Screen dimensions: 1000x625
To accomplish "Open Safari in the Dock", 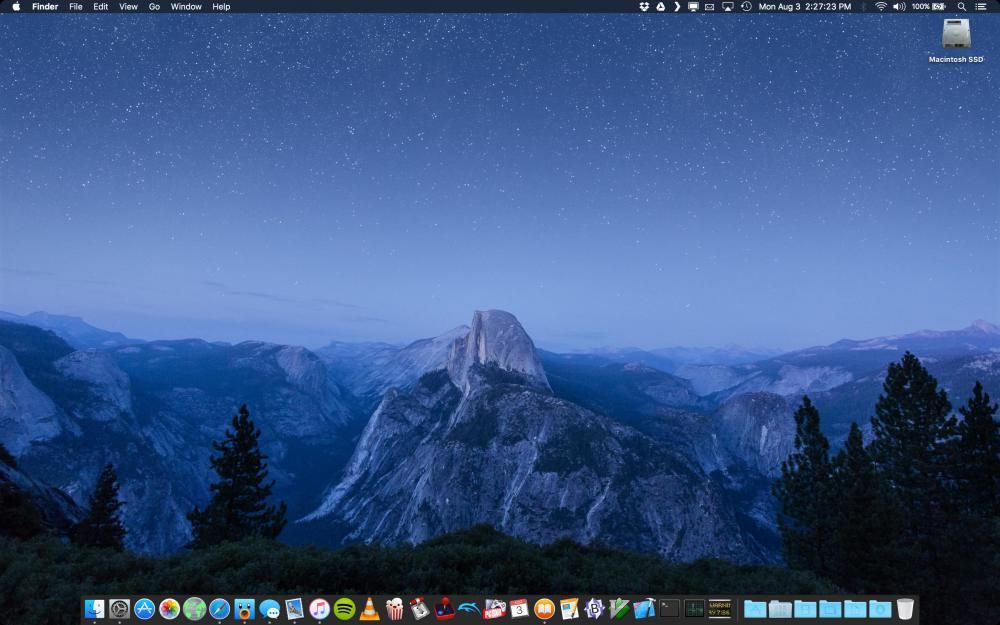I will (x=219, y=609).
